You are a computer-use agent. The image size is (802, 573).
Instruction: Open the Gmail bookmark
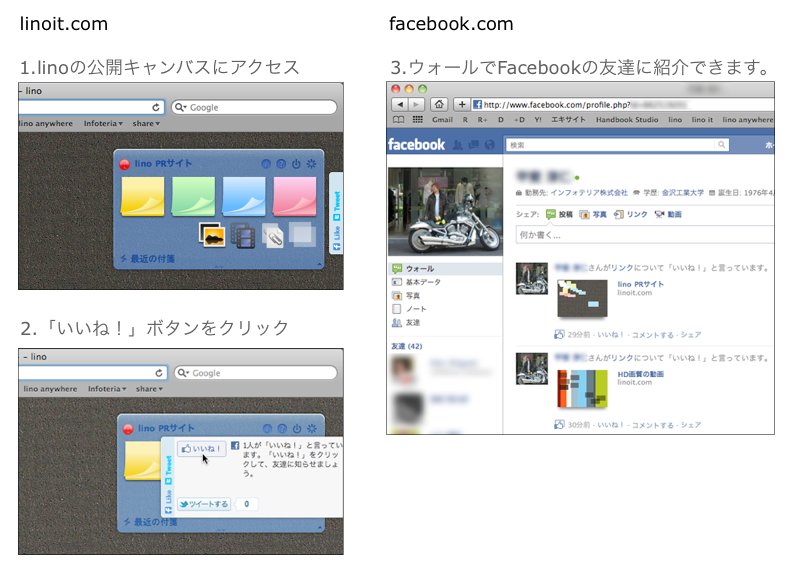tap(442, 120)
